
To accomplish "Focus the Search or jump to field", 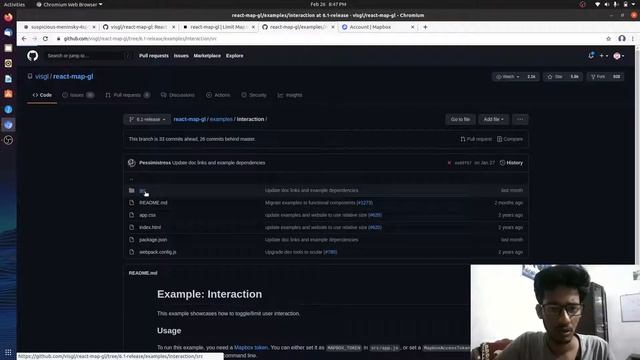I will pyautogui.click(x=88, y=56).
